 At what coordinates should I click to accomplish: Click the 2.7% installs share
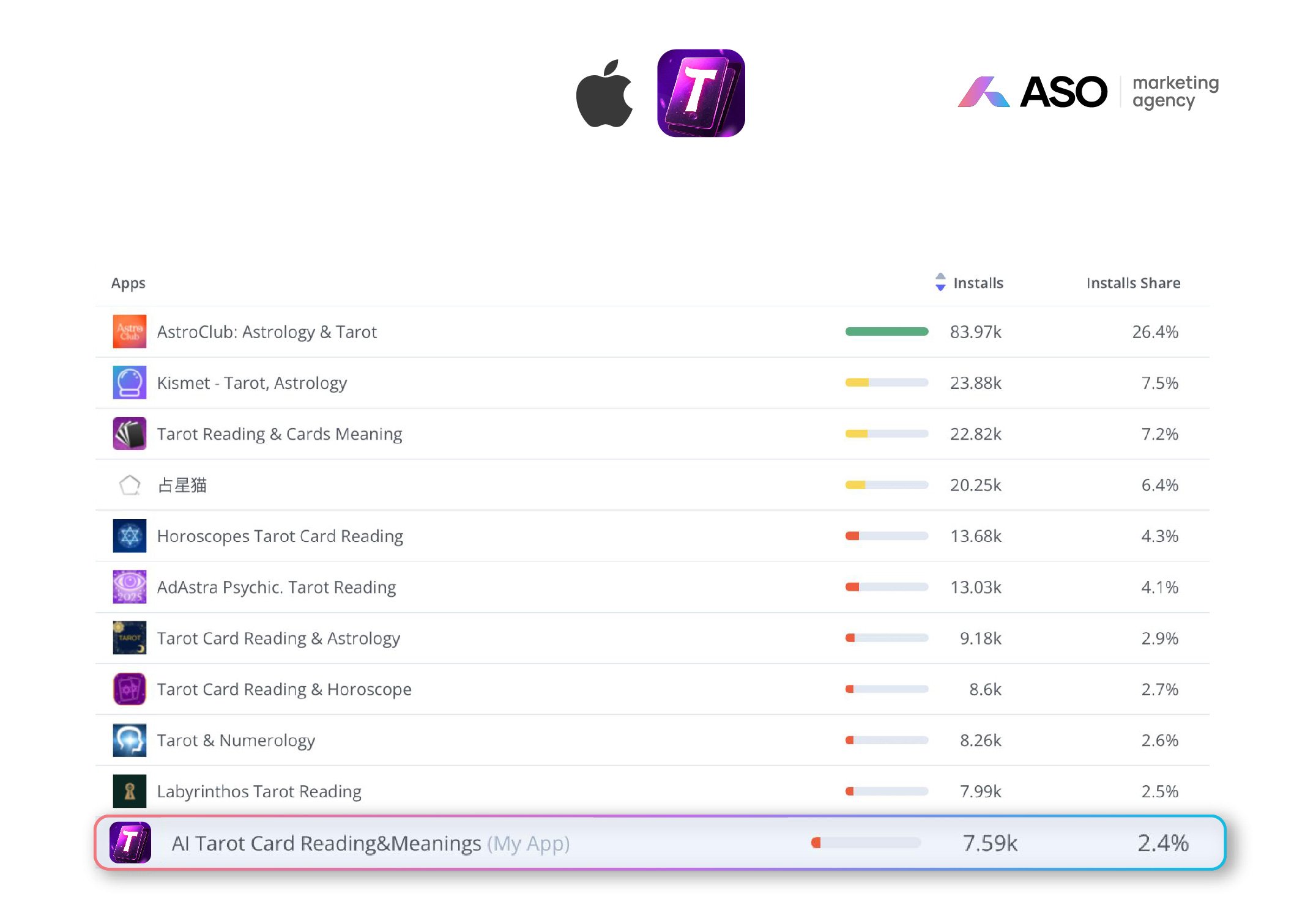click(1159, 689)
